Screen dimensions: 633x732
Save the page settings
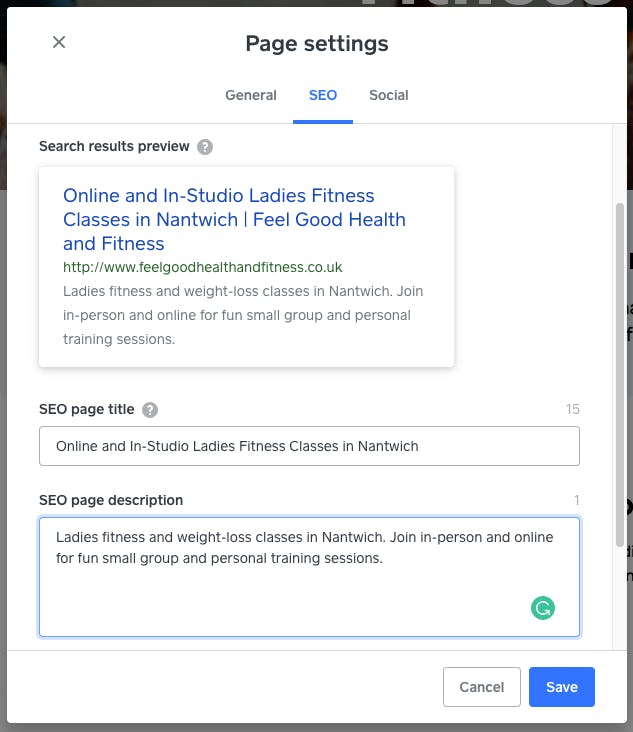pyautogui.click(x=562, y=687)
